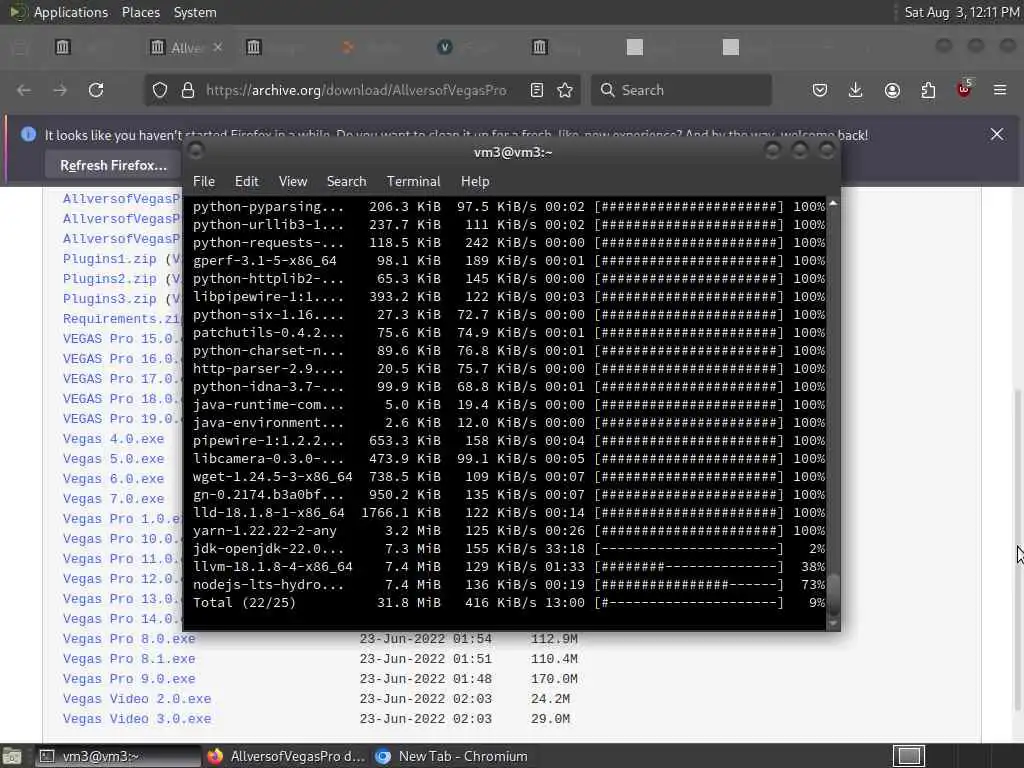Bookmark this page with the star
The height and width of the screenshot is (768, 1024).
point(565,90)
